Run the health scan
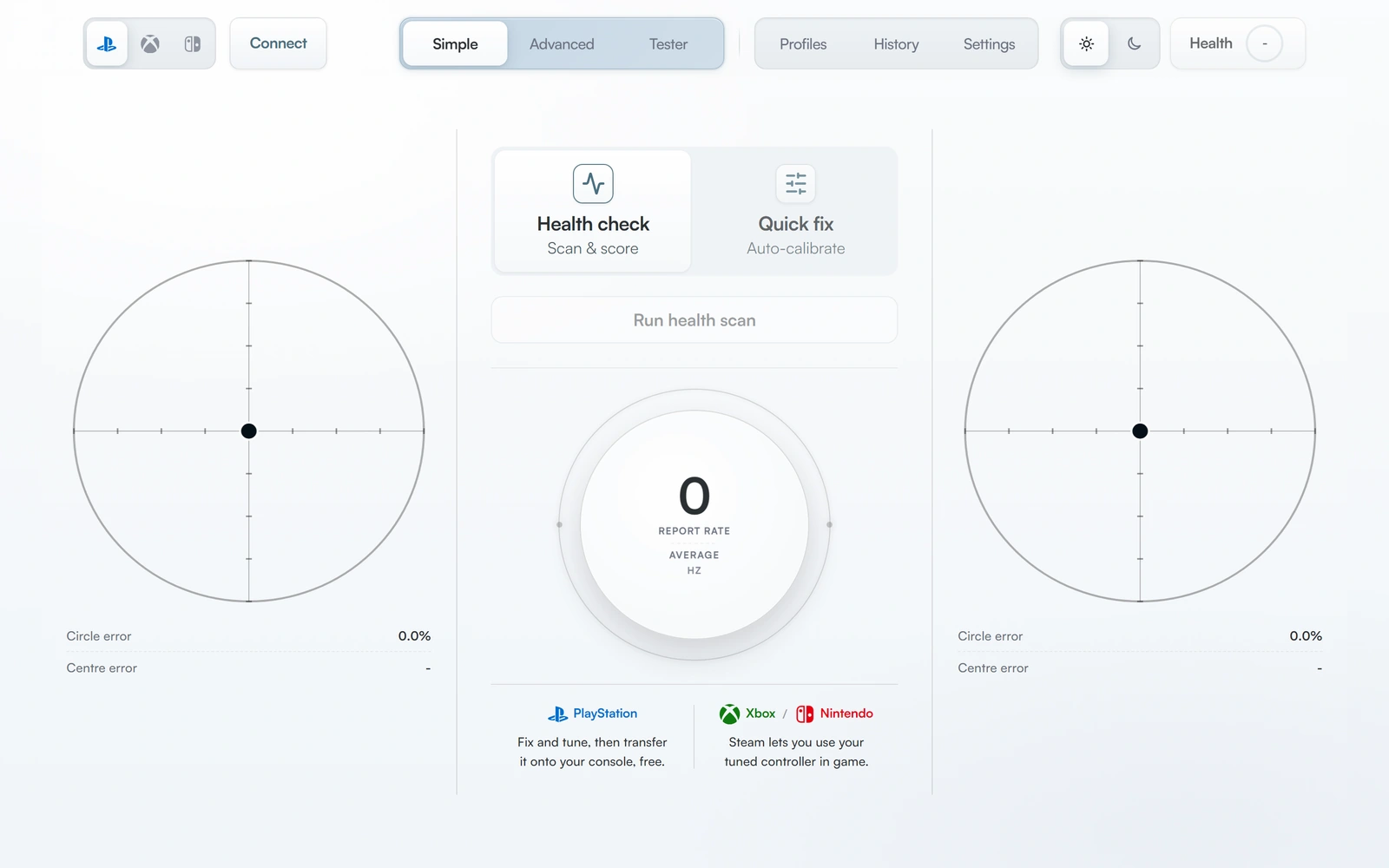Image resolution: width=1389 pixels, height=868 pixels. click(694, 320)
